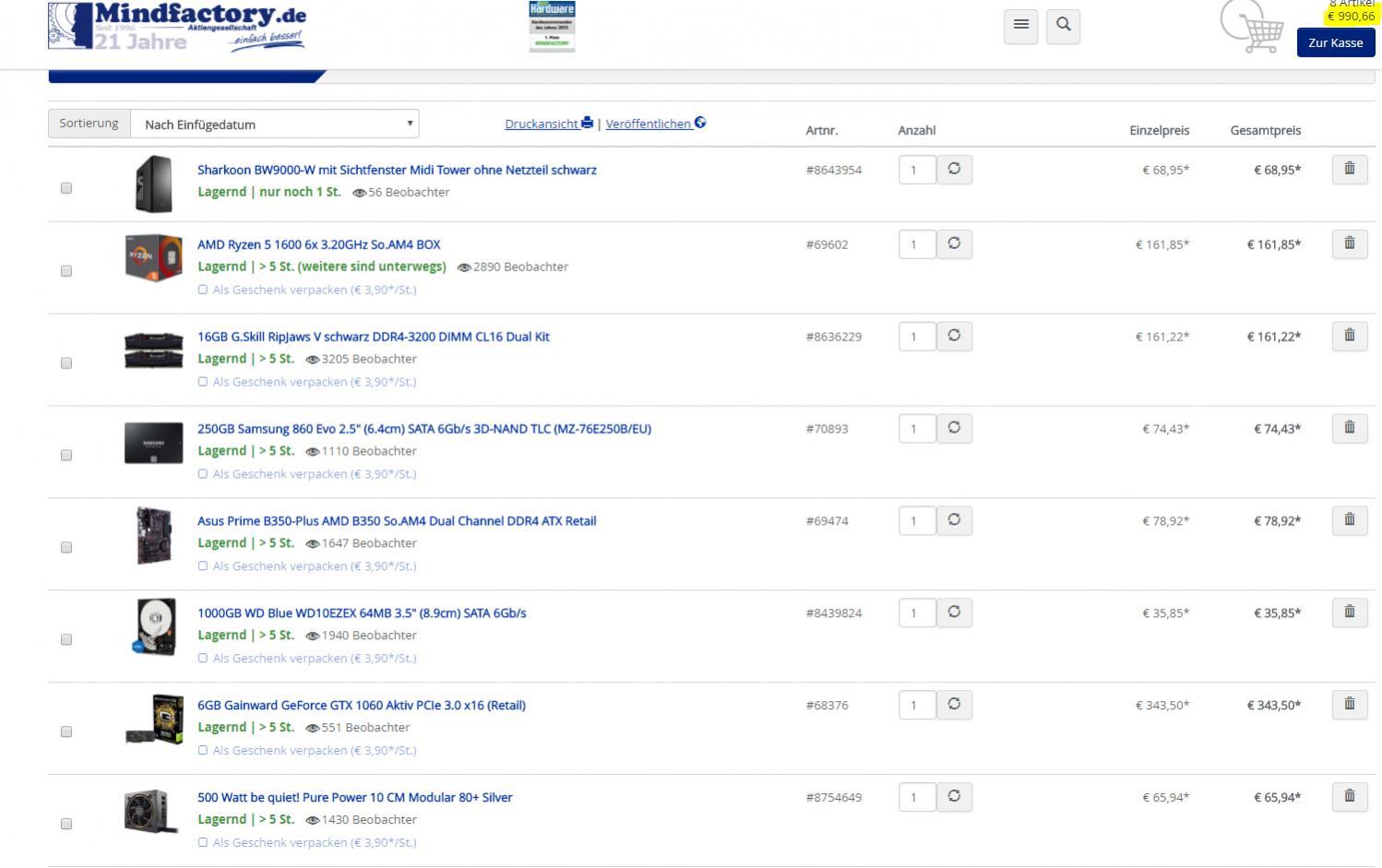Select the Asus Prime B350-Plus row checkbox
1382x868 pixels.
66,548
